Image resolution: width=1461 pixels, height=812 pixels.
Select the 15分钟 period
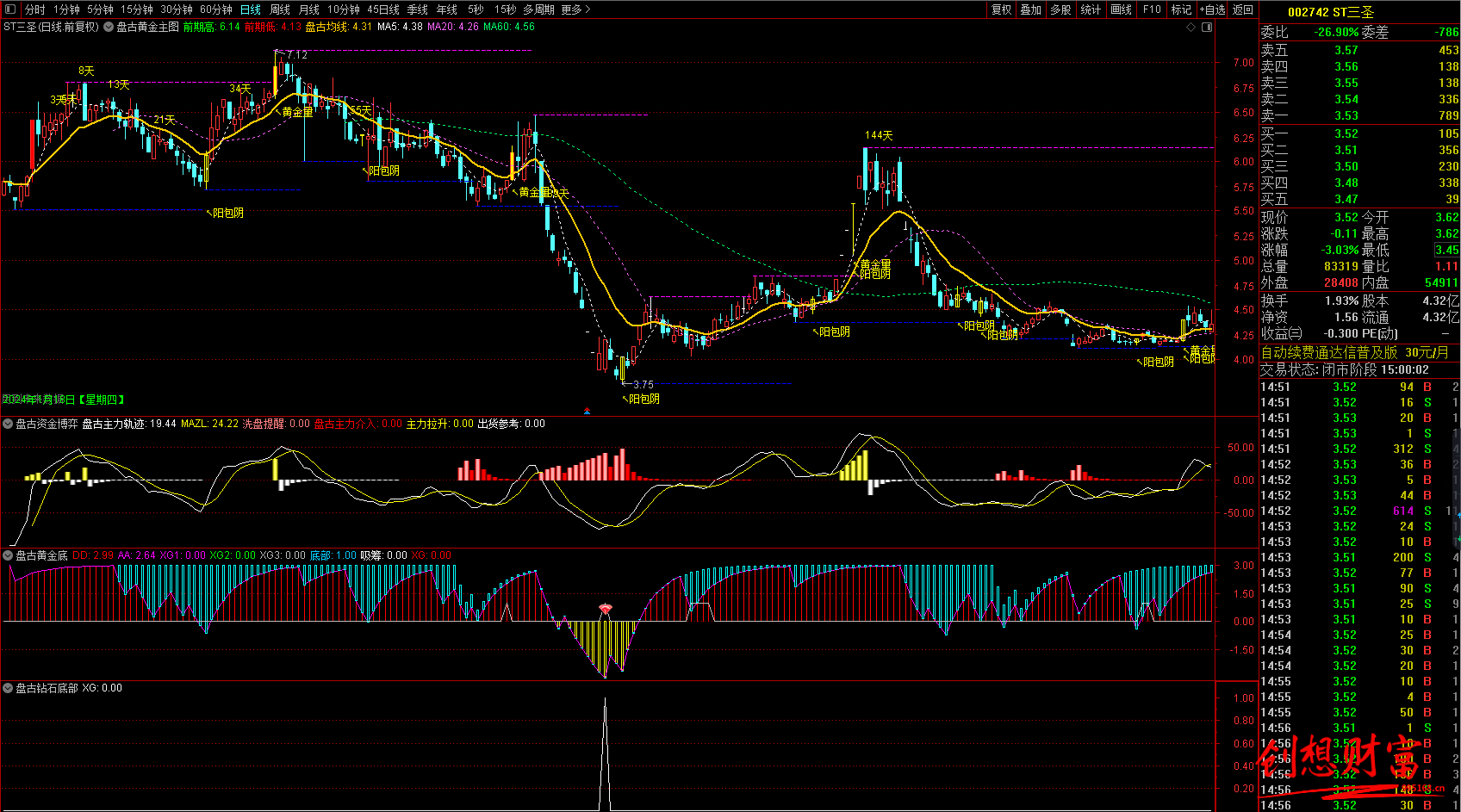tap(137, 9)
